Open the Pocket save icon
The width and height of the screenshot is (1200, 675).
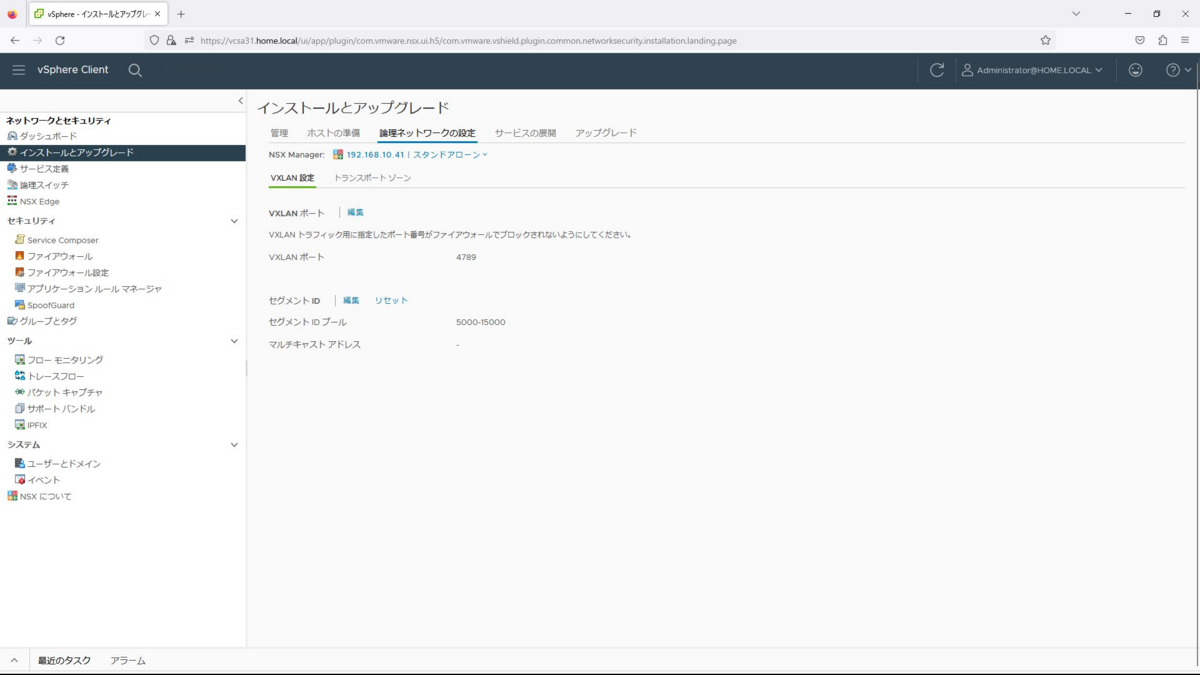pyautogui.click(x=1139, y=40)
